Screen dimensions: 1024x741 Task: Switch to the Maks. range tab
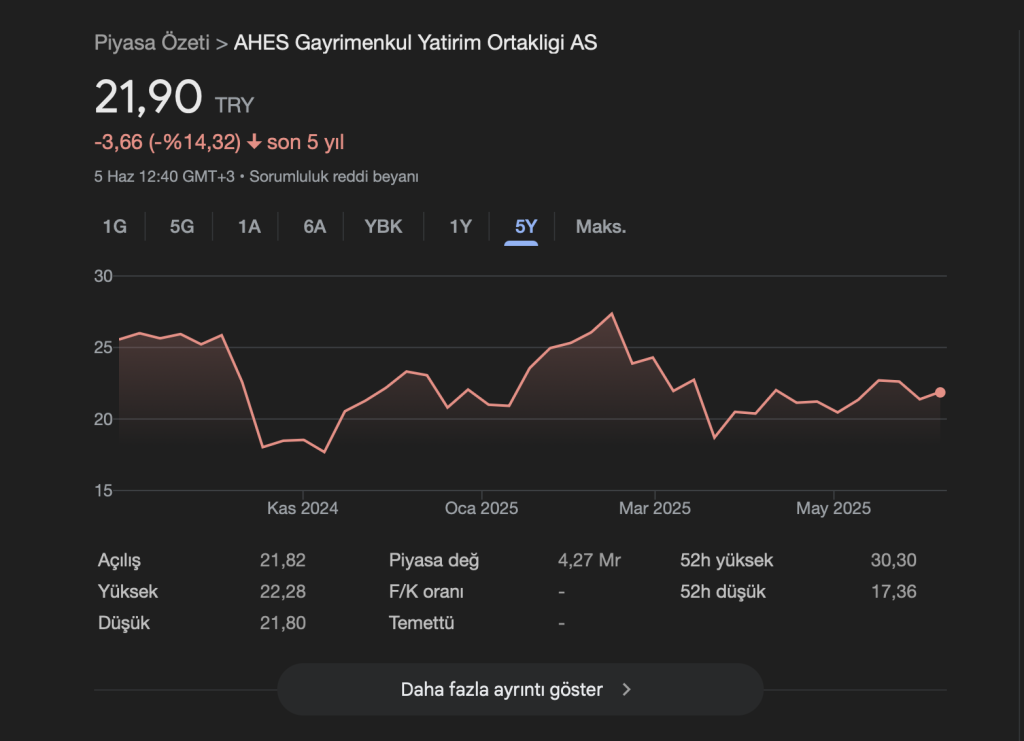[601, 226]
